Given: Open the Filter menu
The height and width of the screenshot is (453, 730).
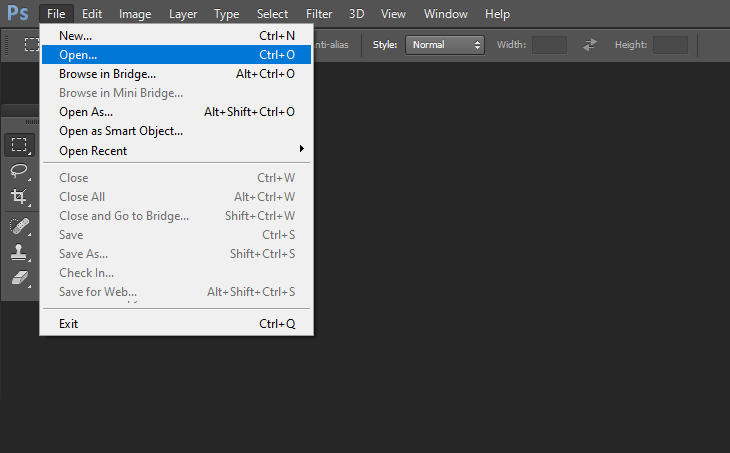Looking at the screenshot, I should tap(319, 14).
